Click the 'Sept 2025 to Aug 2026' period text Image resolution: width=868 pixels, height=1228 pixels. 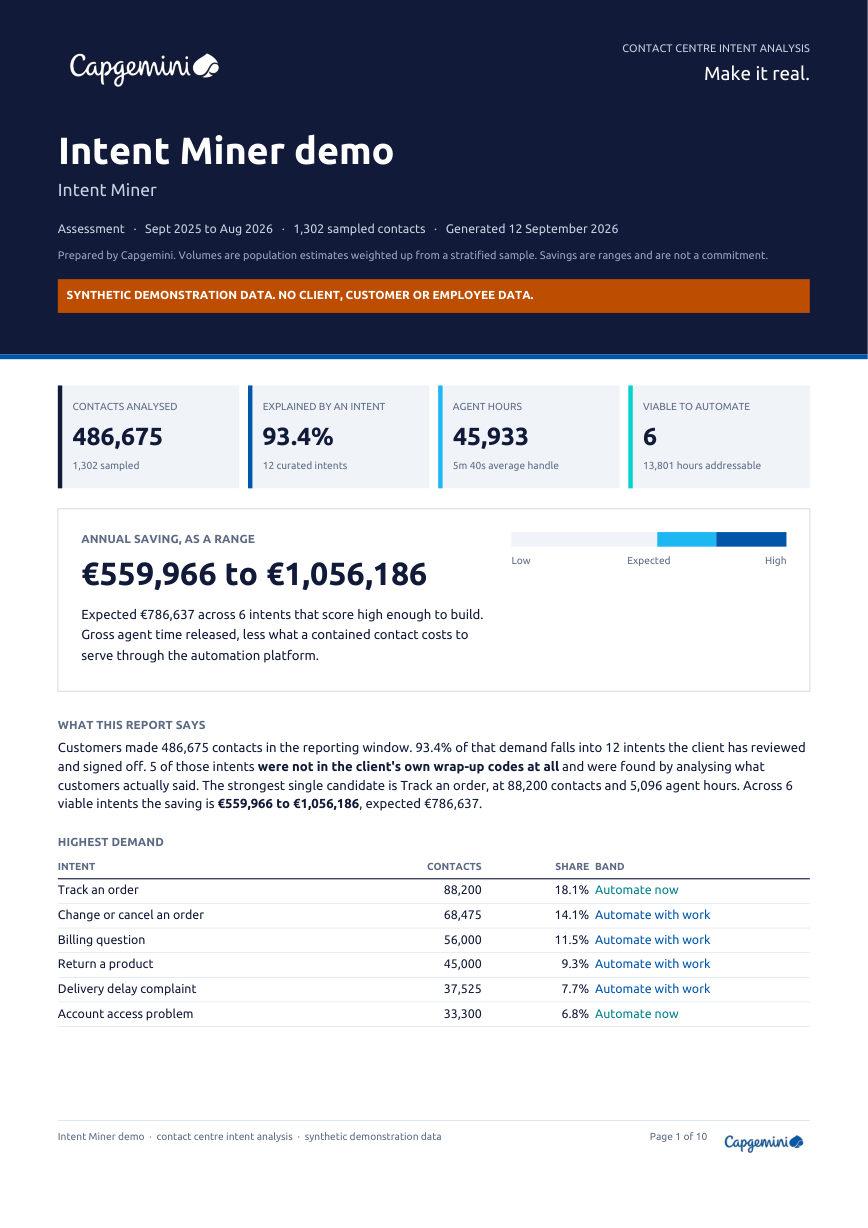209,229
